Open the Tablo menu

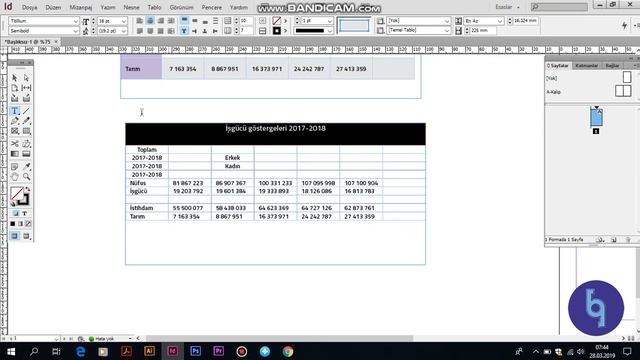(x=154, y=7)
